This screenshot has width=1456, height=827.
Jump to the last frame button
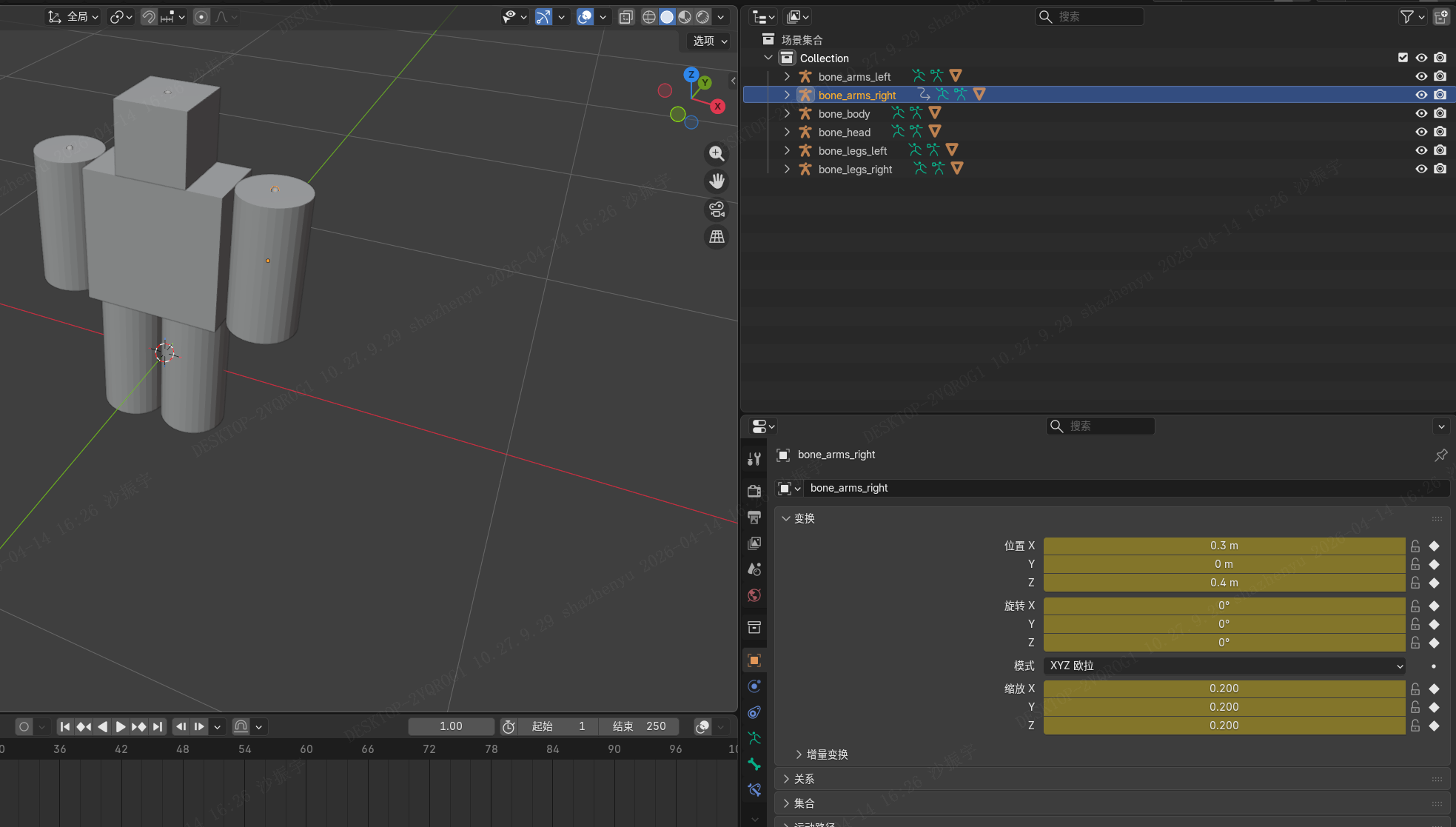pos(158,726)
